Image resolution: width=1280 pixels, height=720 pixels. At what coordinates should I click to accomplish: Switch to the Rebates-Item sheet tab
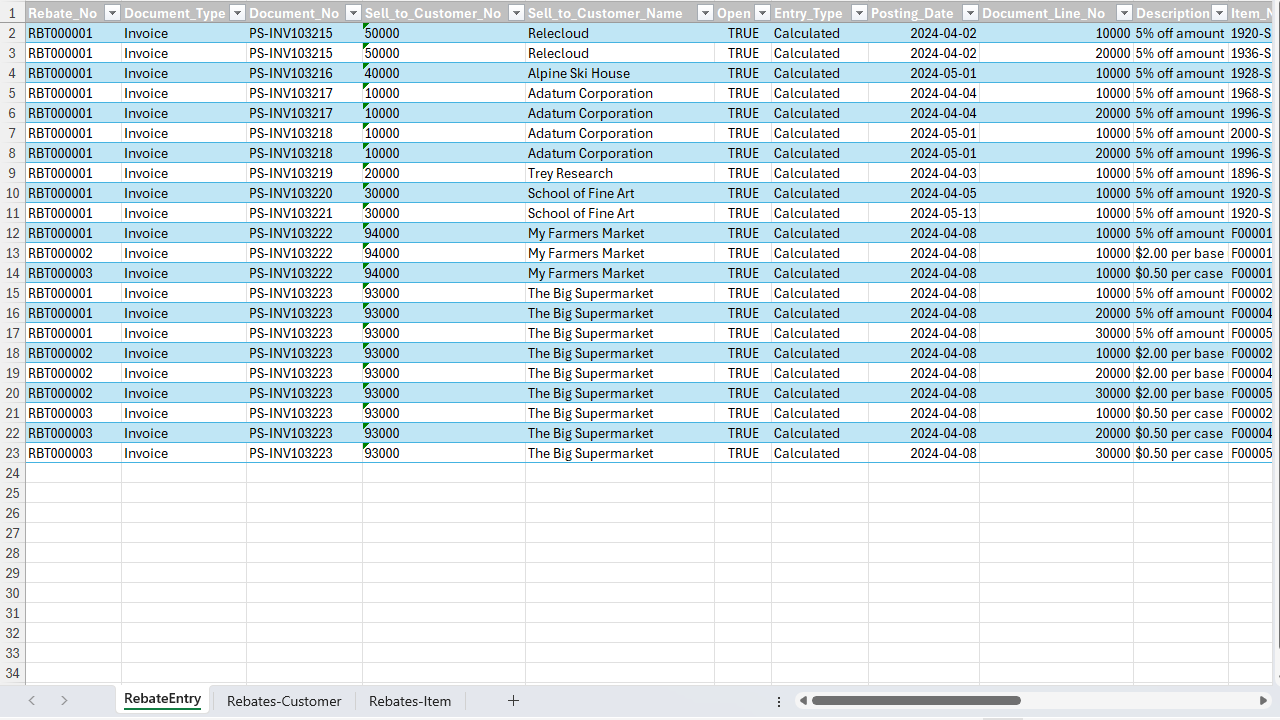[410, 701]
